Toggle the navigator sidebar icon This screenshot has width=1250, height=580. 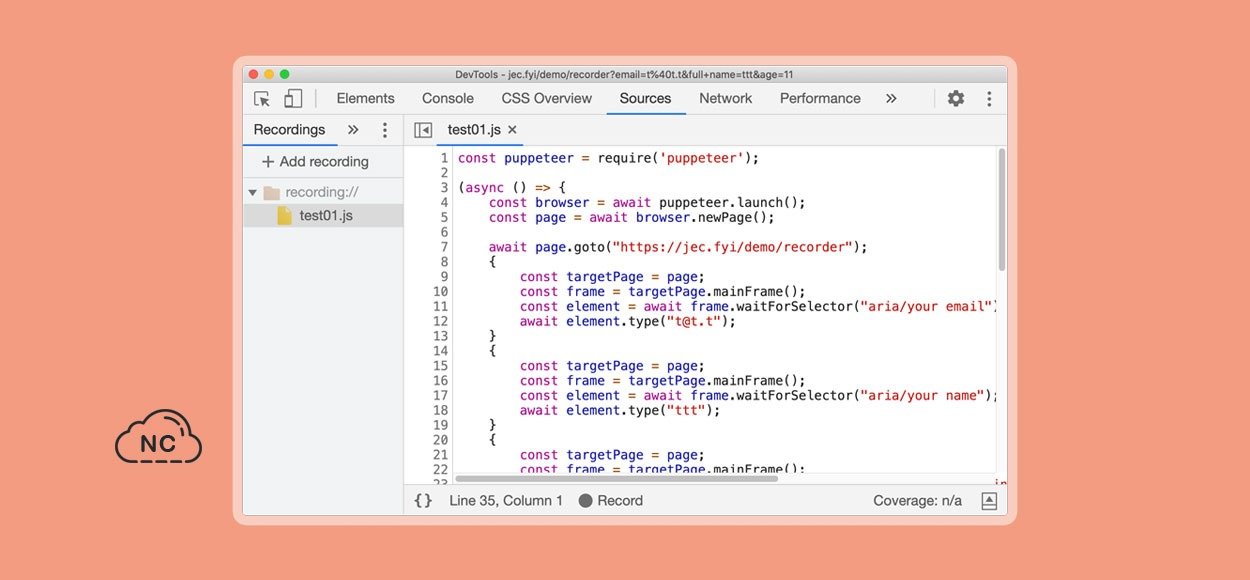pyautogui.click(x=423, y=130)
